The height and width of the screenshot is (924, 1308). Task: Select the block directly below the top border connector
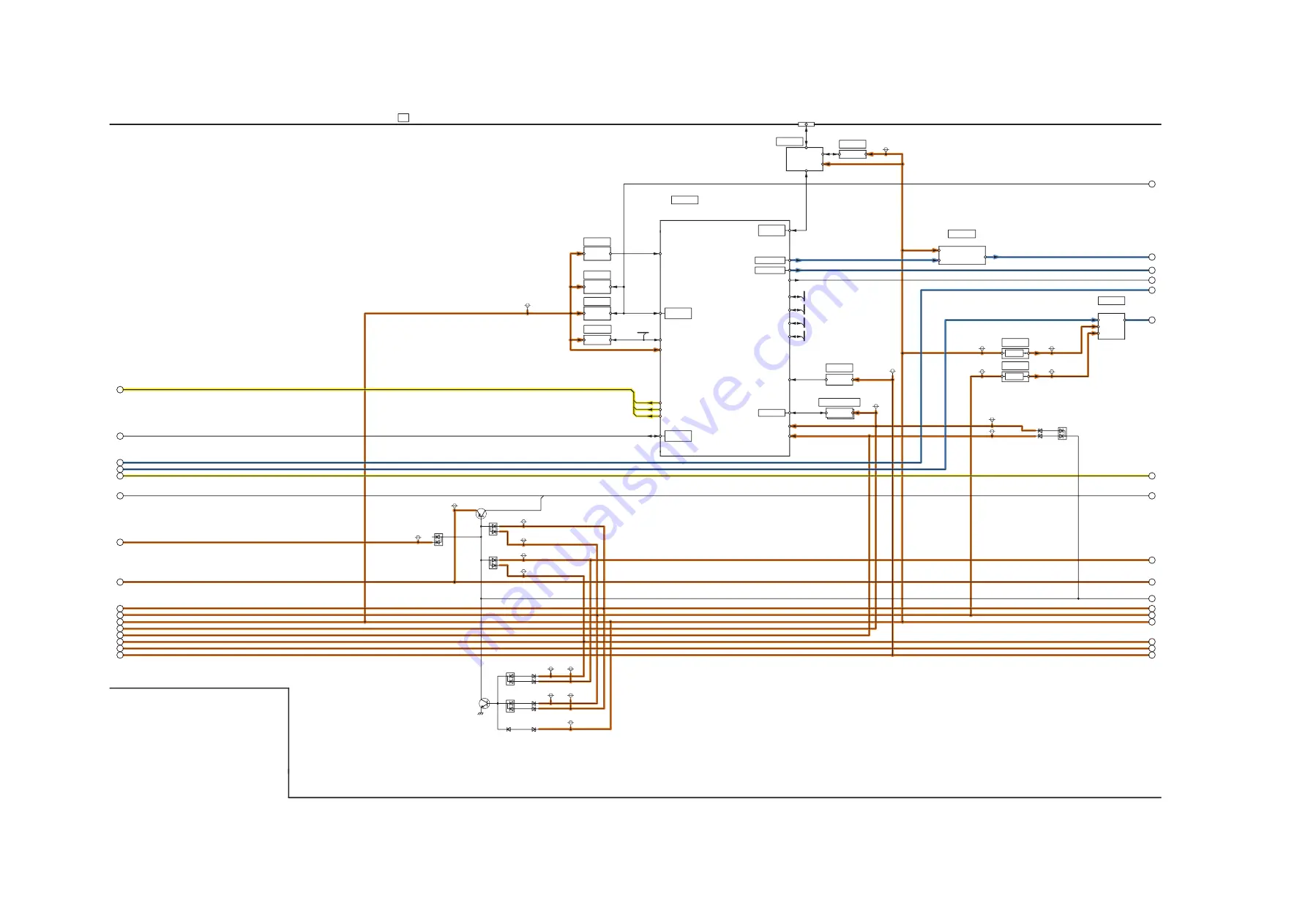pyautogui.click(x=804, y=159)
